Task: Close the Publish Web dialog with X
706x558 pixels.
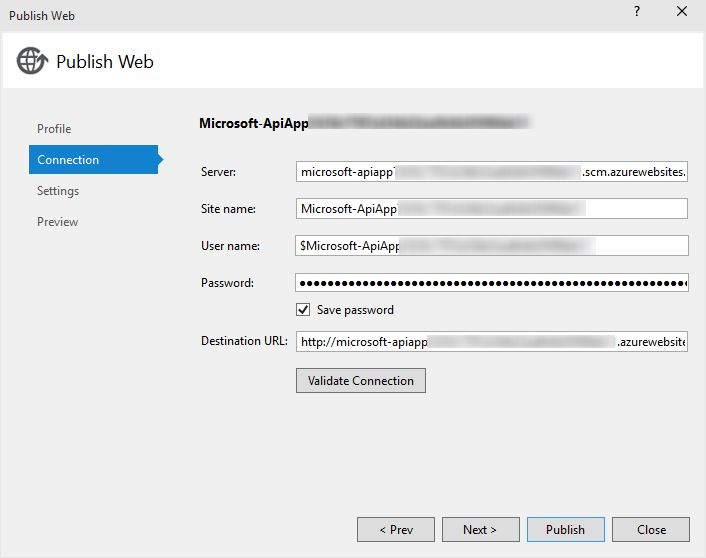Action: tap(682, 11)
